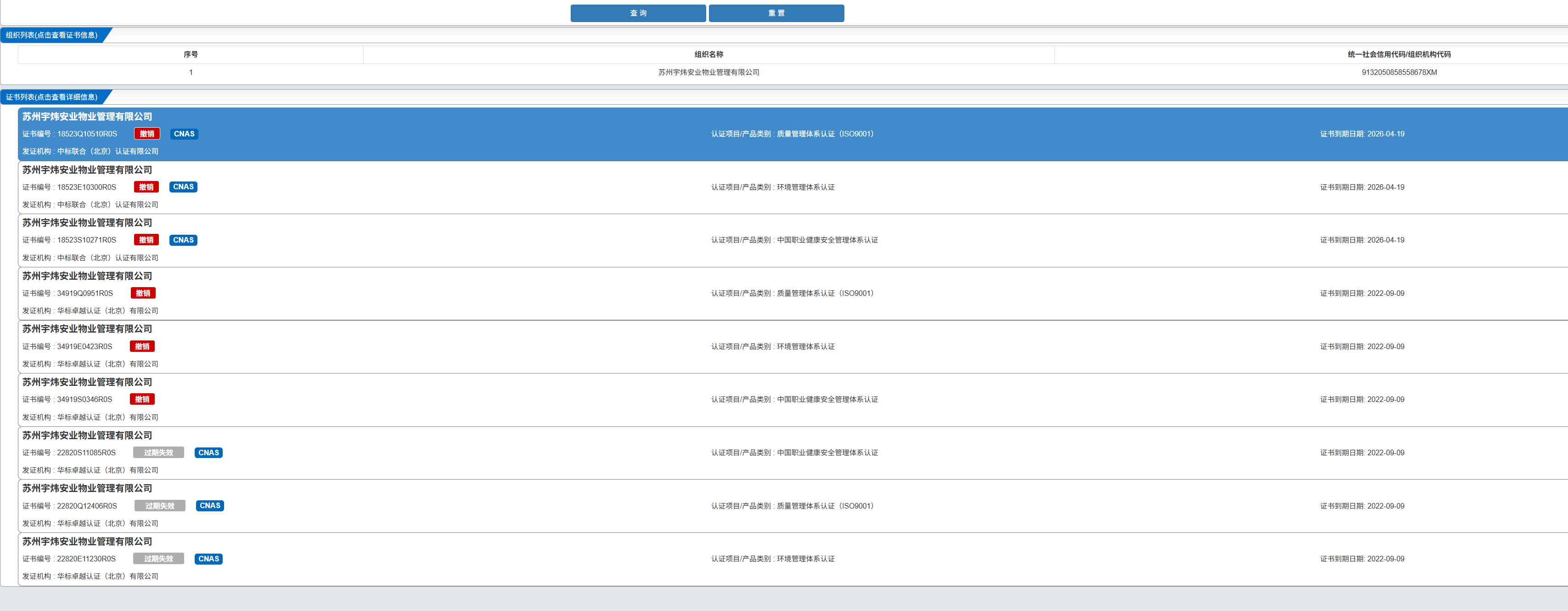Click the CNAS badge on certificate 18523Q10510R0S
Screen dimensions: 1568x611
184,134
